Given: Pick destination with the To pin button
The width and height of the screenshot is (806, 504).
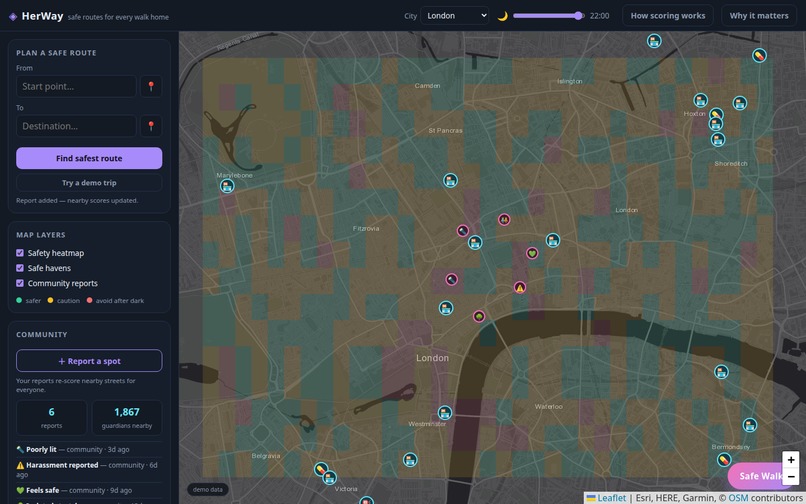Looking at the screenshot, I should coord(151,126).
